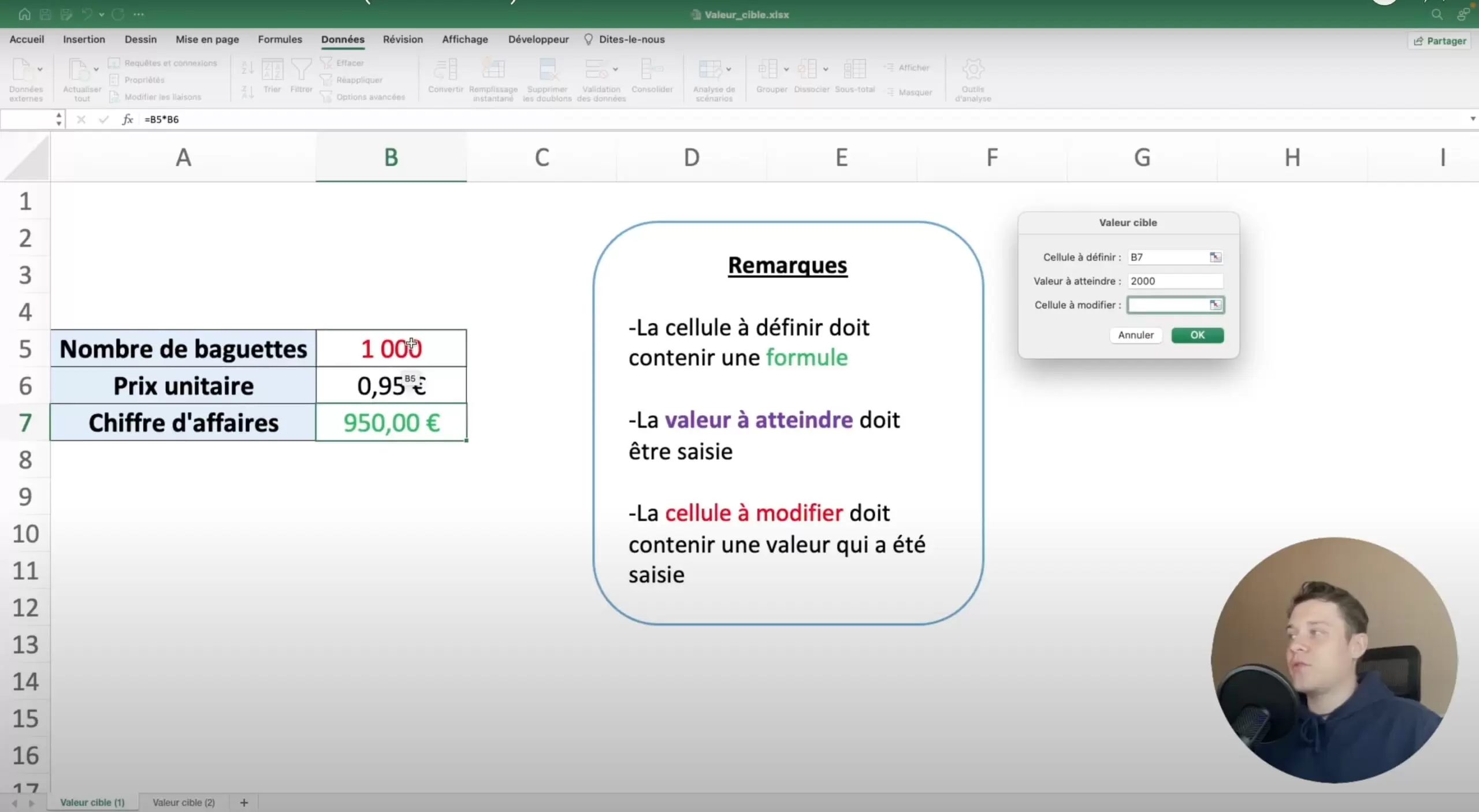Open the quick access more options ellipsis

tap(139, 14)
